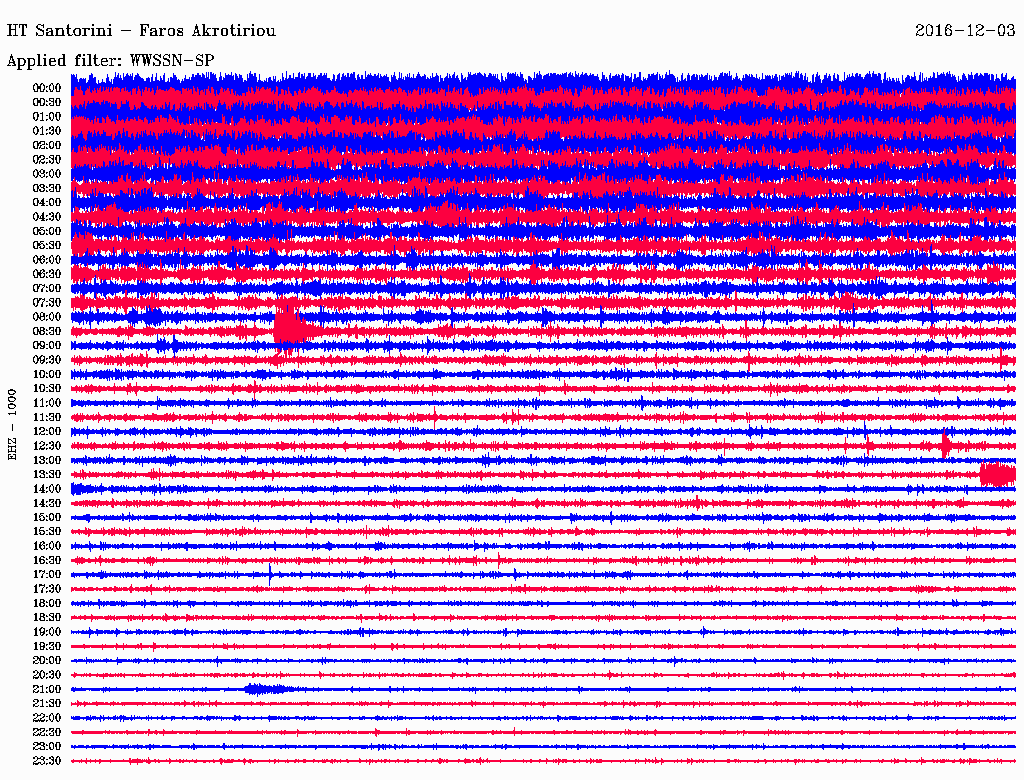The height and width of the screenshot is (780, 1024).
Task: Click the 14:00 time label
Action: click(47, 489)
